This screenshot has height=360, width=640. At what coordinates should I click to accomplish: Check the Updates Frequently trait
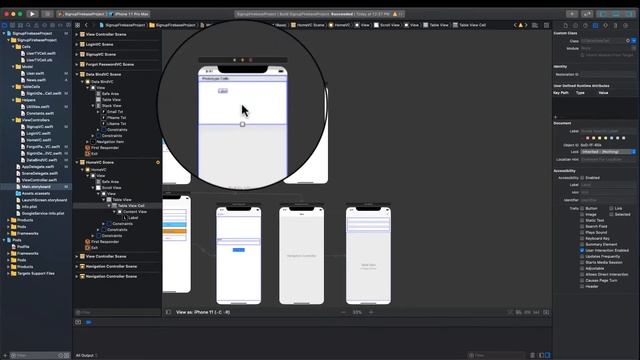pyautogui.click(x=582, y=256)
